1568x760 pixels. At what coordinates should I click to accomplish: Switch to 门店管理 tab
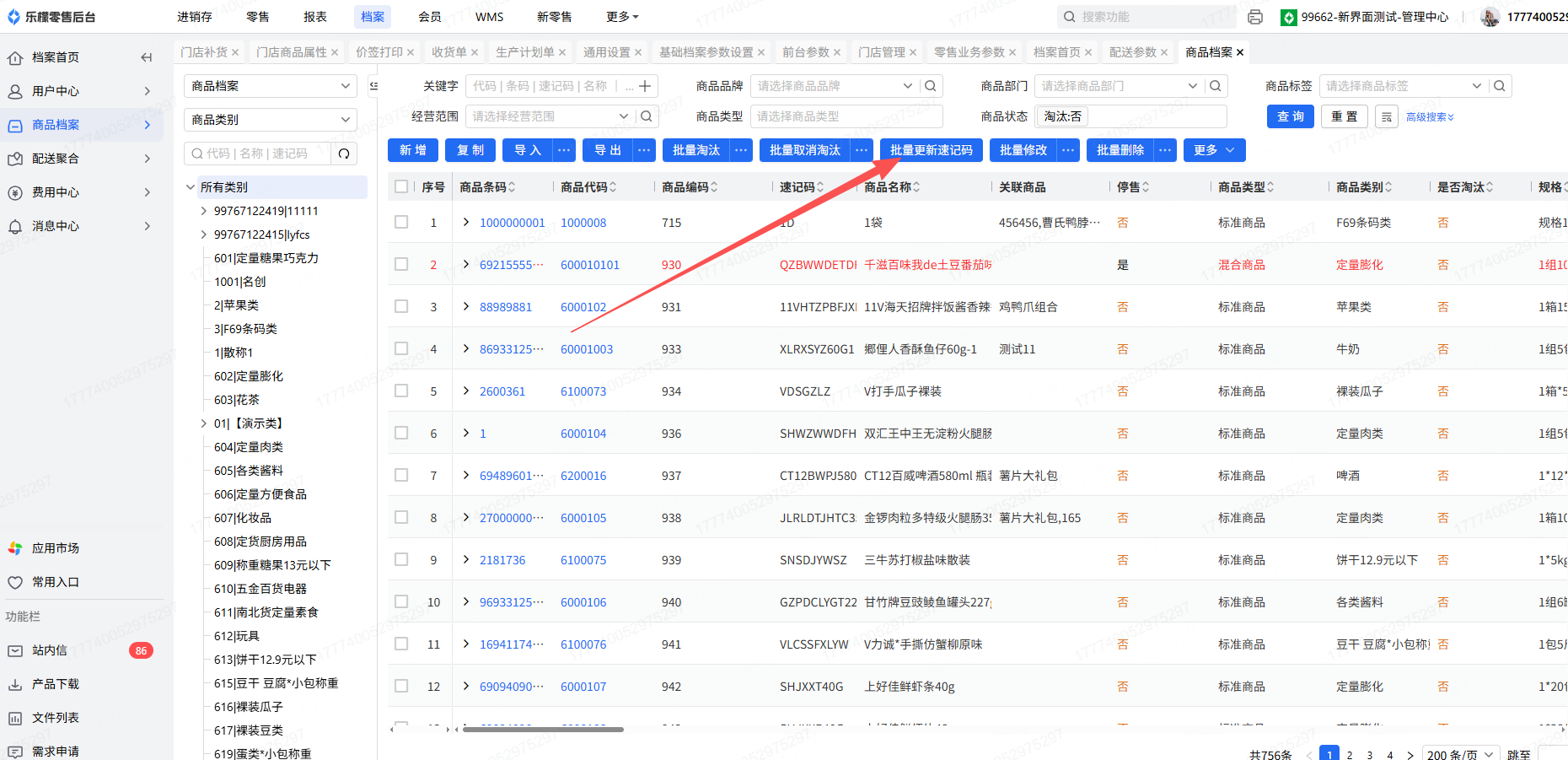coord(882,52)
